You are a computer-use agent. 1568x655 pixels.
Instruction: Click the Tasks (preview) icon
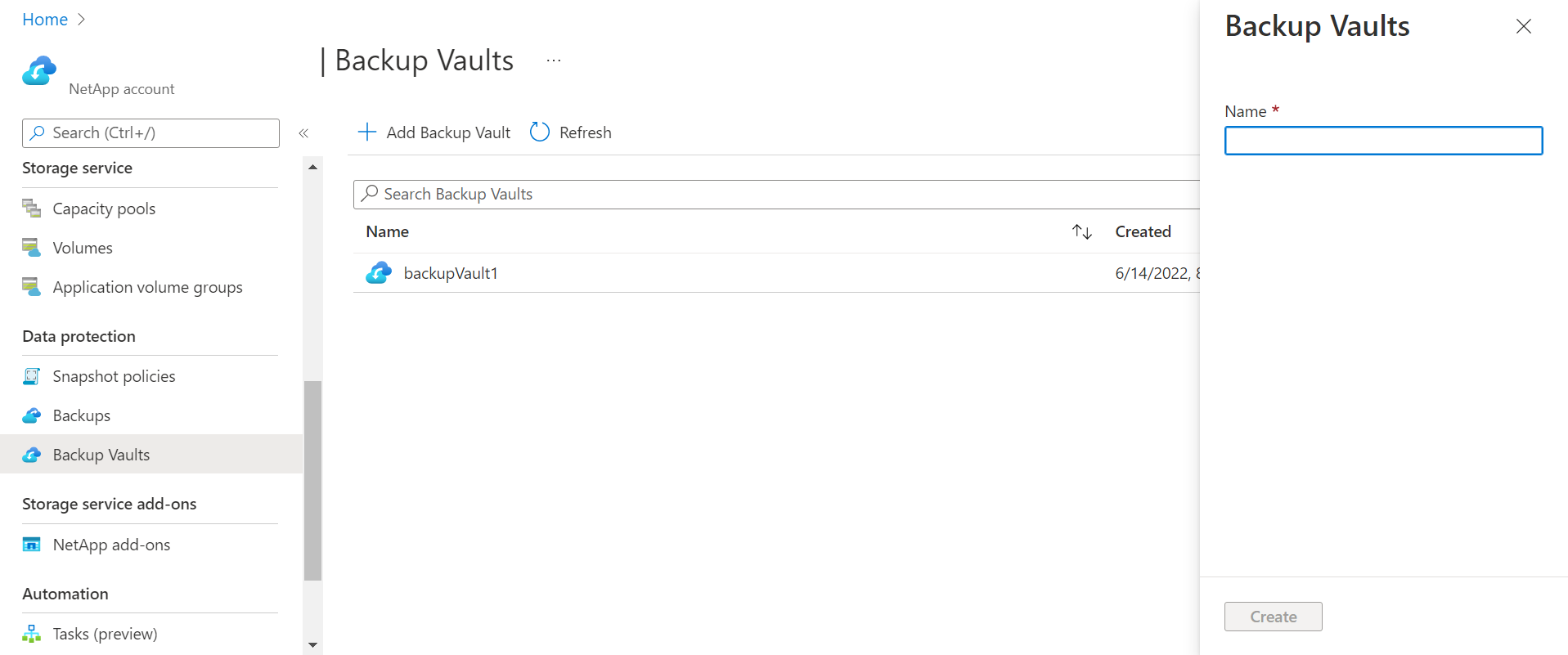[x=31, y=634]
